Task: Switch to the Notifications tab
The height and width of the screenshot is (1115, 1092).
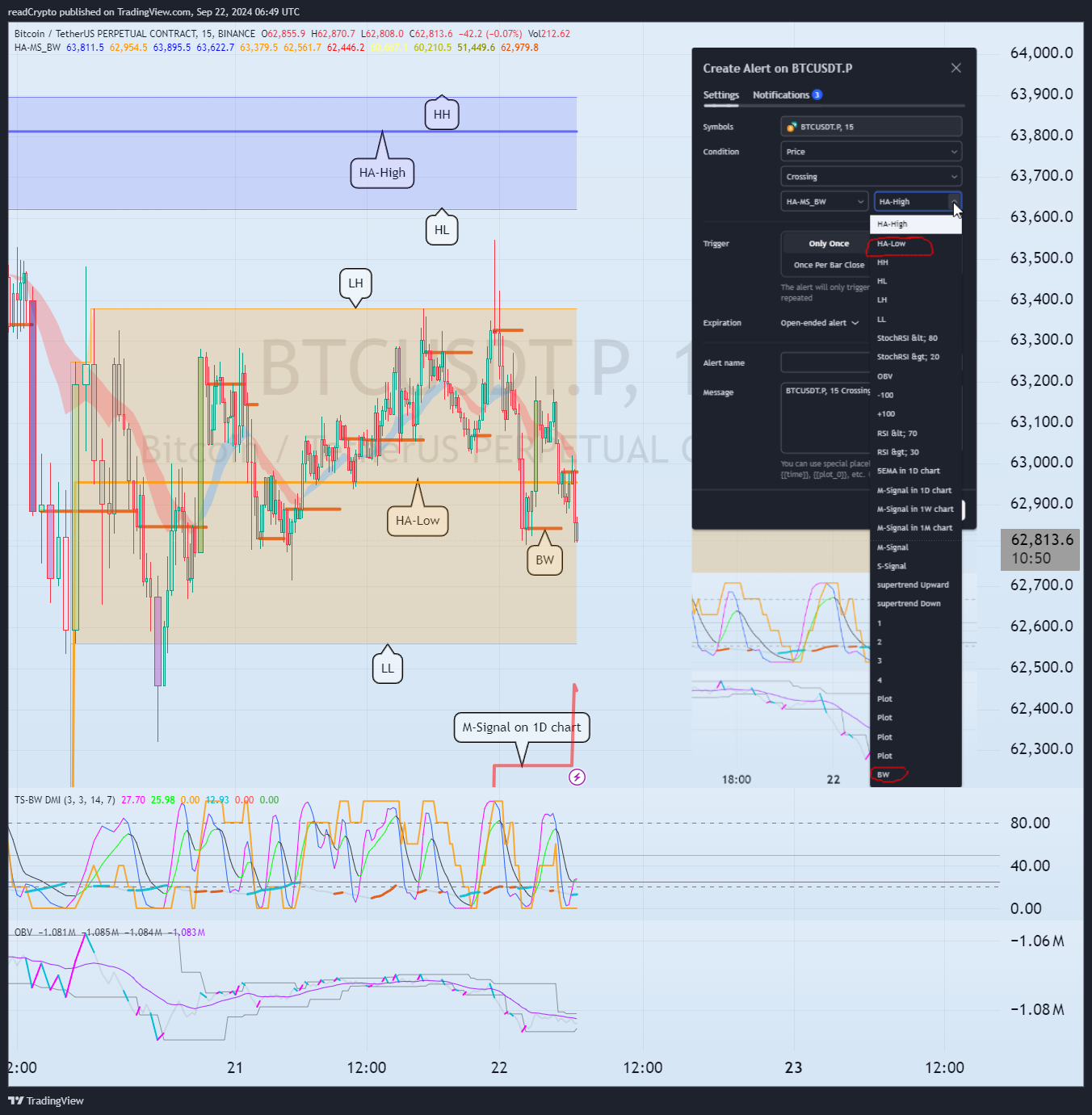Action: [787, 95]
